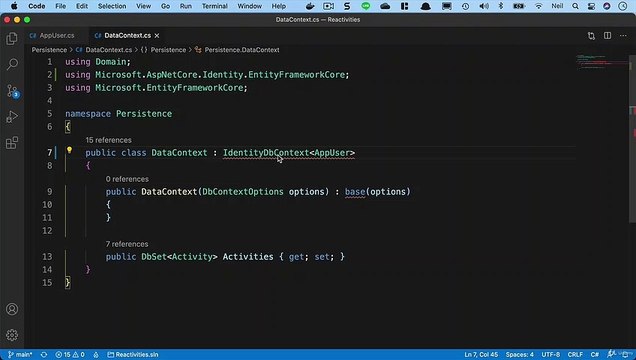Click the battery icon in menu bar

pos(519,6)
